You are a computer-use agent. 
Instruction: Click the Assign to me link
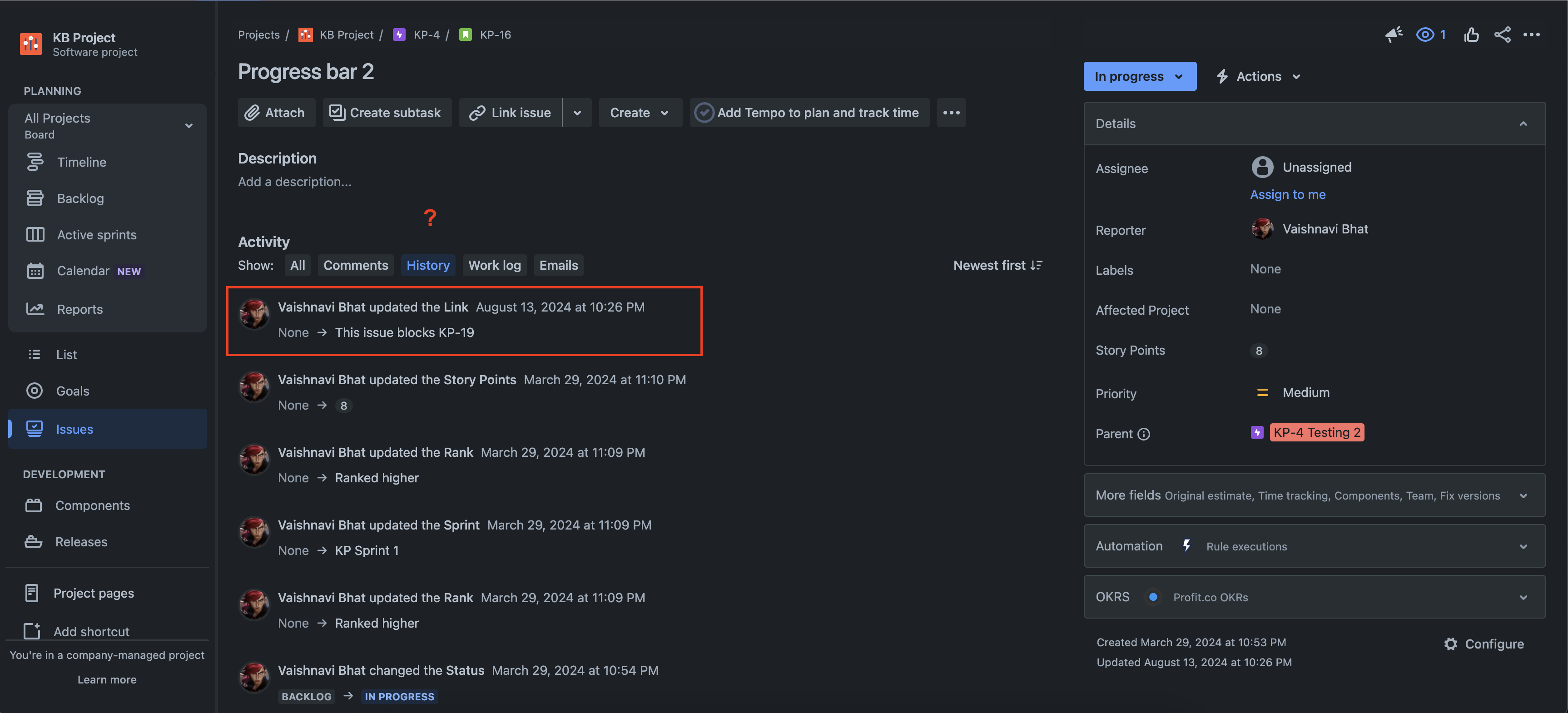click(x=1287, y=195)
